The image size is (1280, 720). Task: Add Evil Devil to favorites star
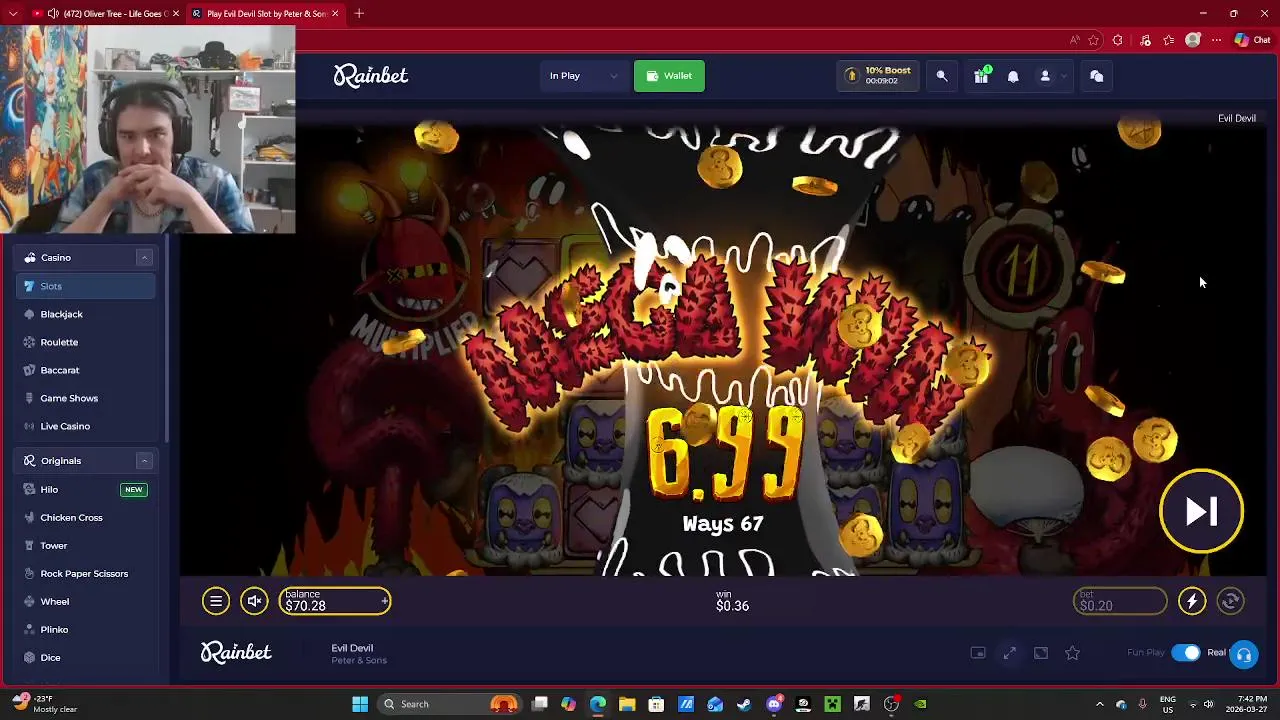[x=1072, y=653]
